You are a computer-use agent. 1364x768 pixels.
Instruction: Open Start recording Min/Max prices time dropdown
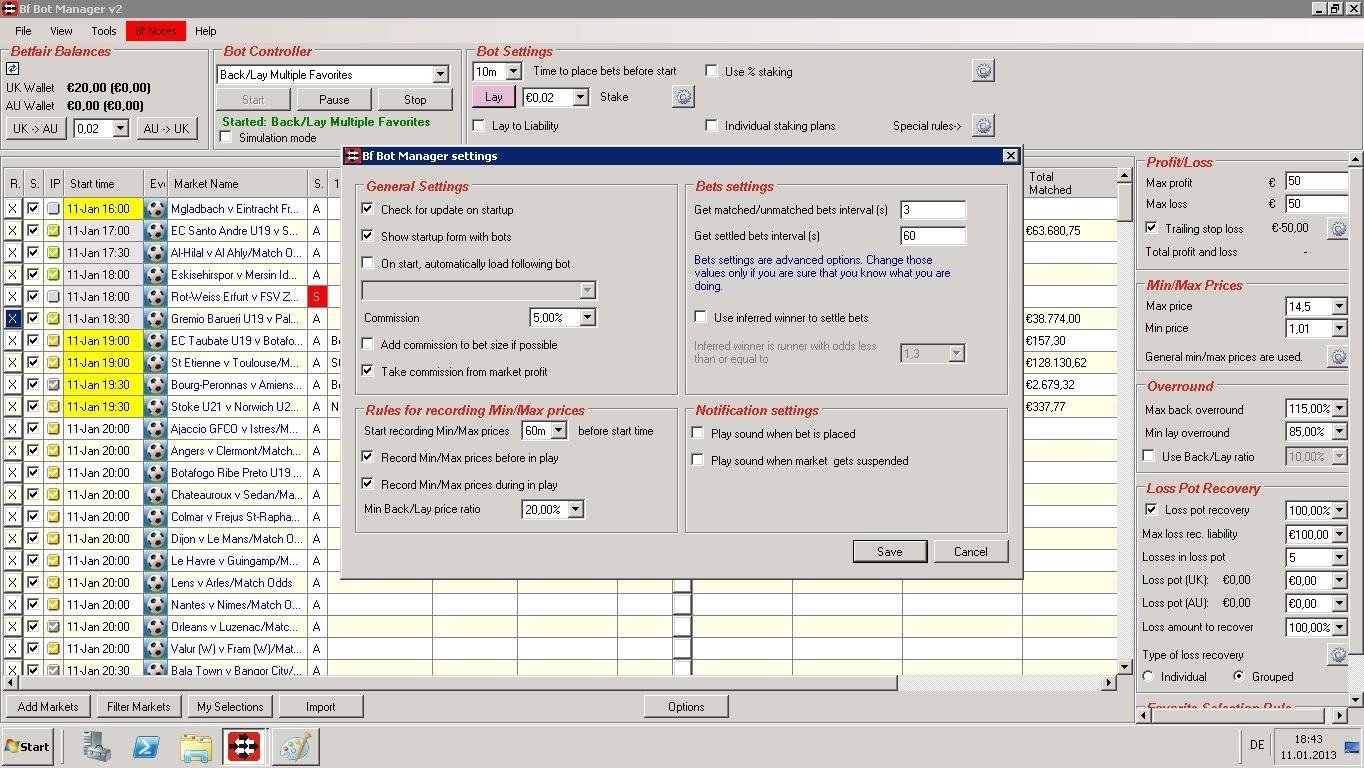(x=559, y=431)
